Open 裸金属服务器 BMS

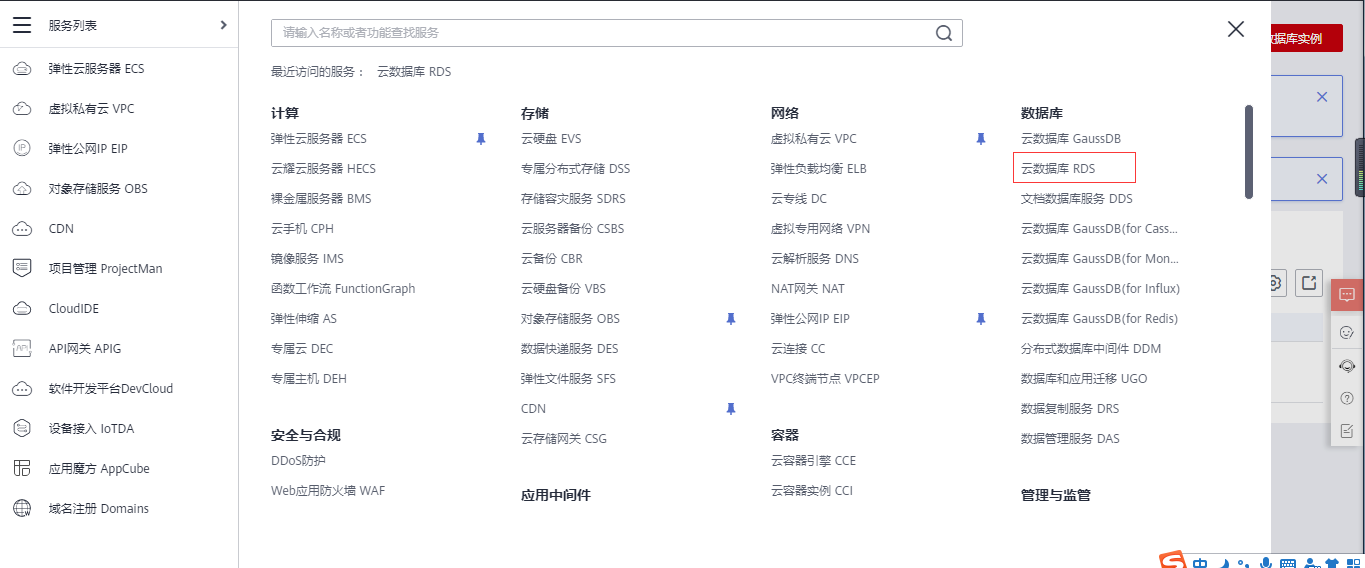(x=321, y=199)
